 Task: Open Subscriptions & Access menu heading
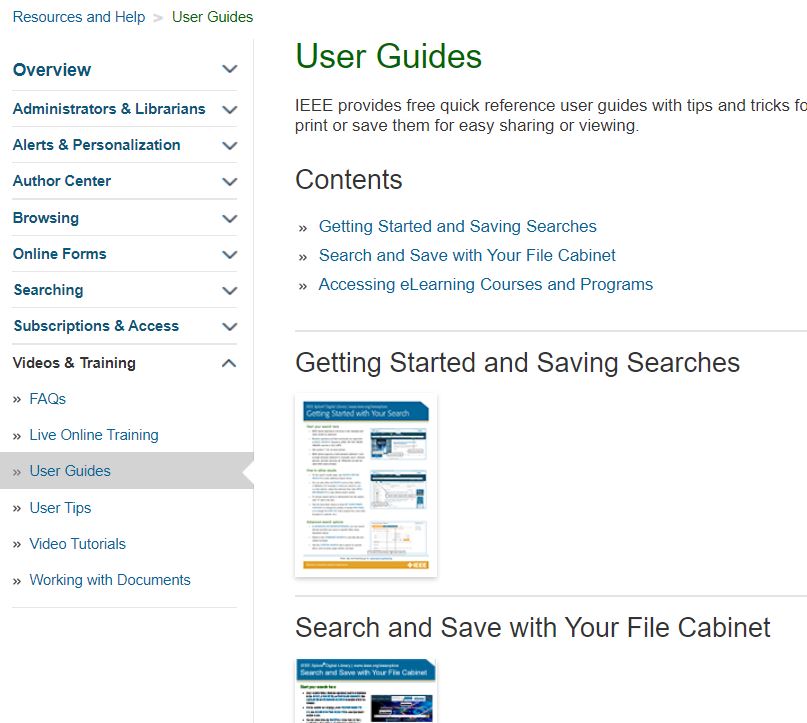tap(96, 326)
